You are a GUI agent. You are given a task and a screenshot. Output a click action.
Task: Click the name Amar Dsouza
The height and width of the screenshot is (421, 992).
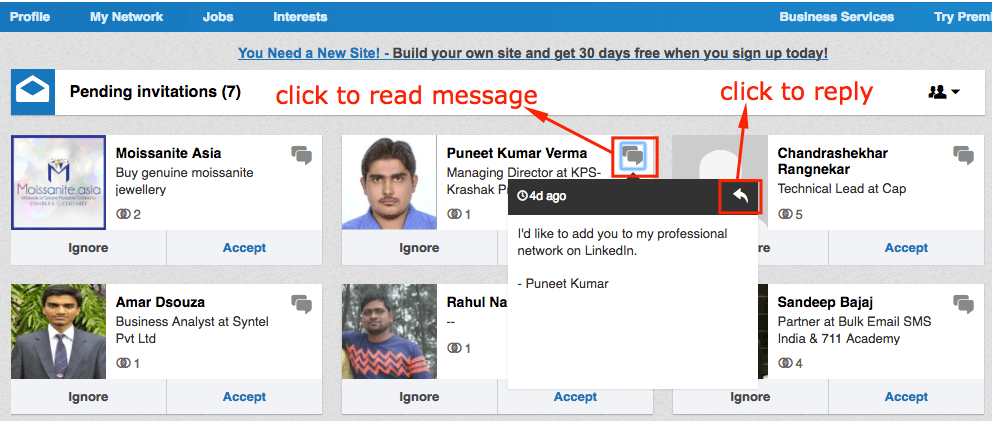pyautogui.click(x=160, y=302)
